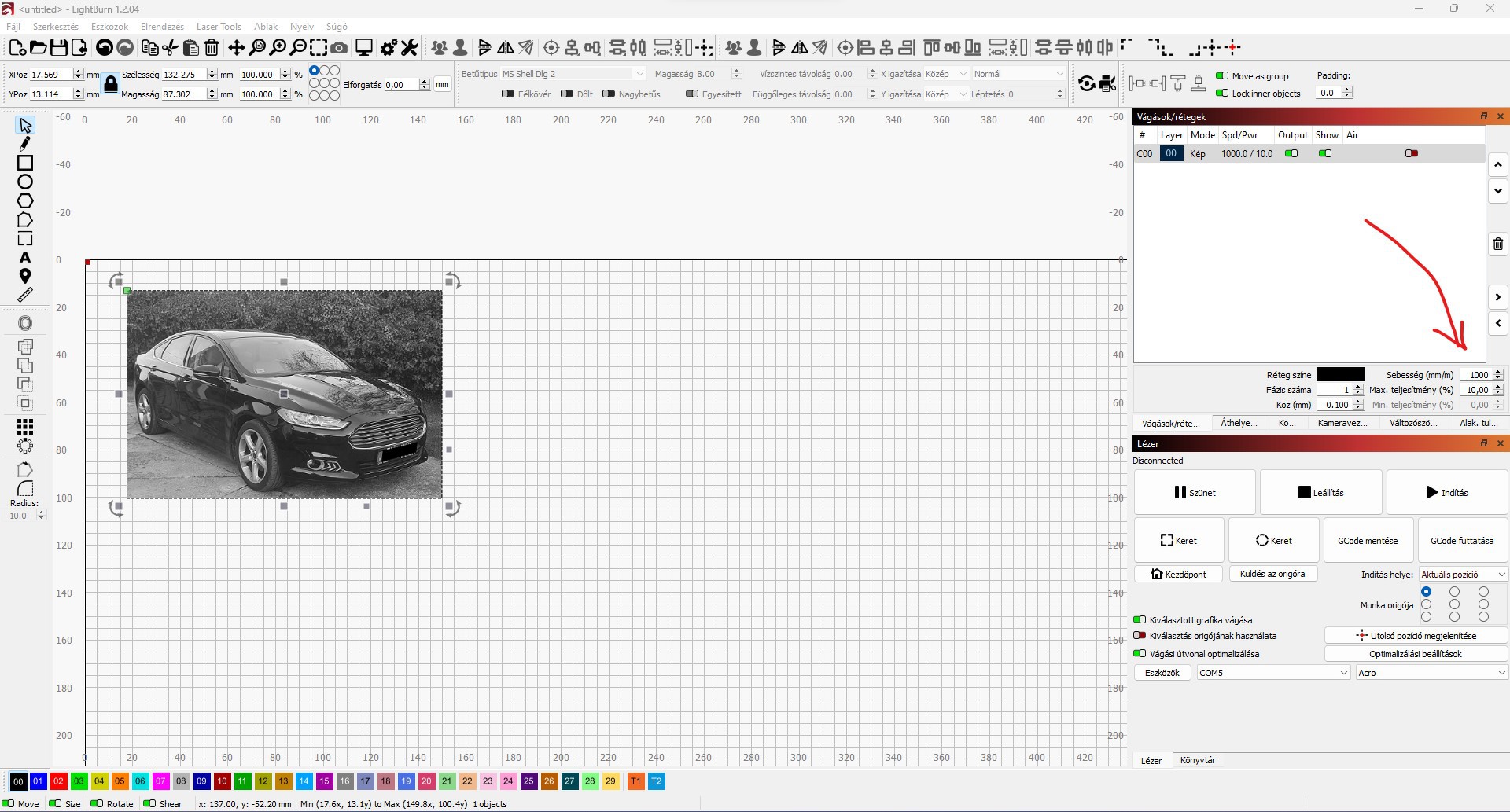This screenshot has height=812, width=1510.
Task: Toggle Kiválasztott grafika vágása switch
Action: 1140,620
